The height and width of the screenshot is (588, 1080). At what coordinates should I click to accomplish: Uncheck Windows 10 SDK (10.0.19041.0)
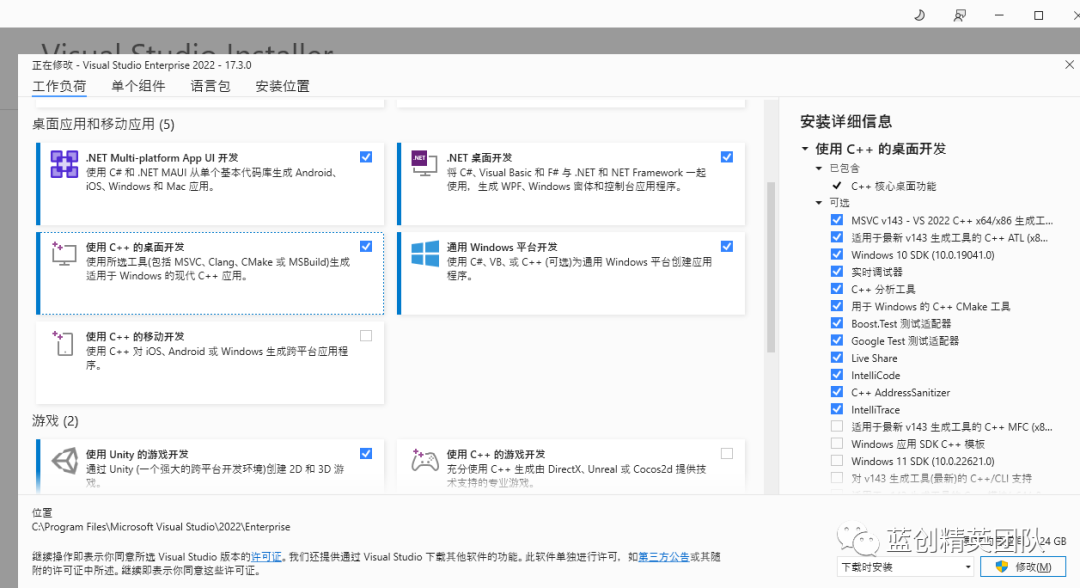tap(837, 255)
